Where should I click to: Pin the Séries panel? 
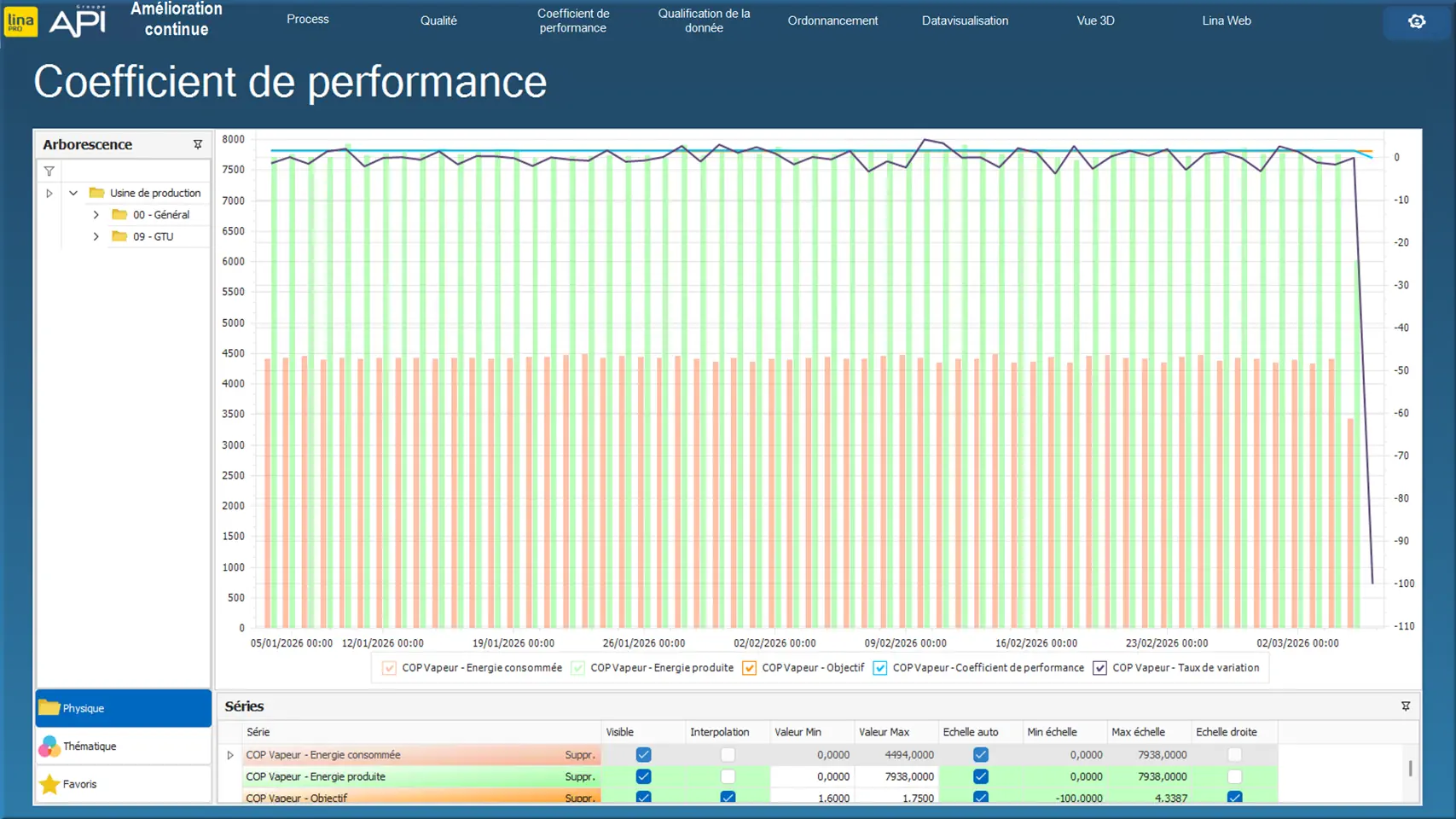[1406, 706]
